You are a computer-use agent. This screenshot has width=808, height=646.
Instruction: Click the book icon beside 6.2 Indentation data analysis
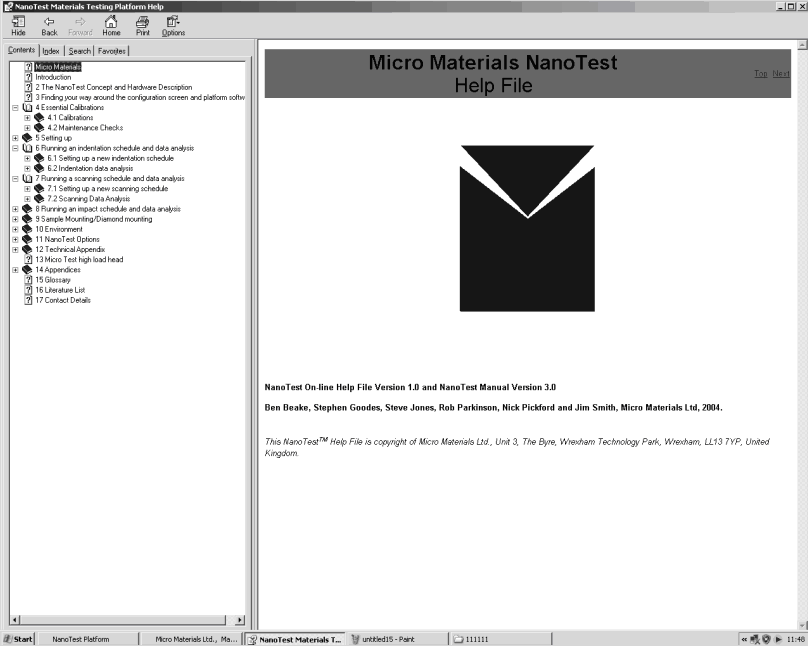39,168
